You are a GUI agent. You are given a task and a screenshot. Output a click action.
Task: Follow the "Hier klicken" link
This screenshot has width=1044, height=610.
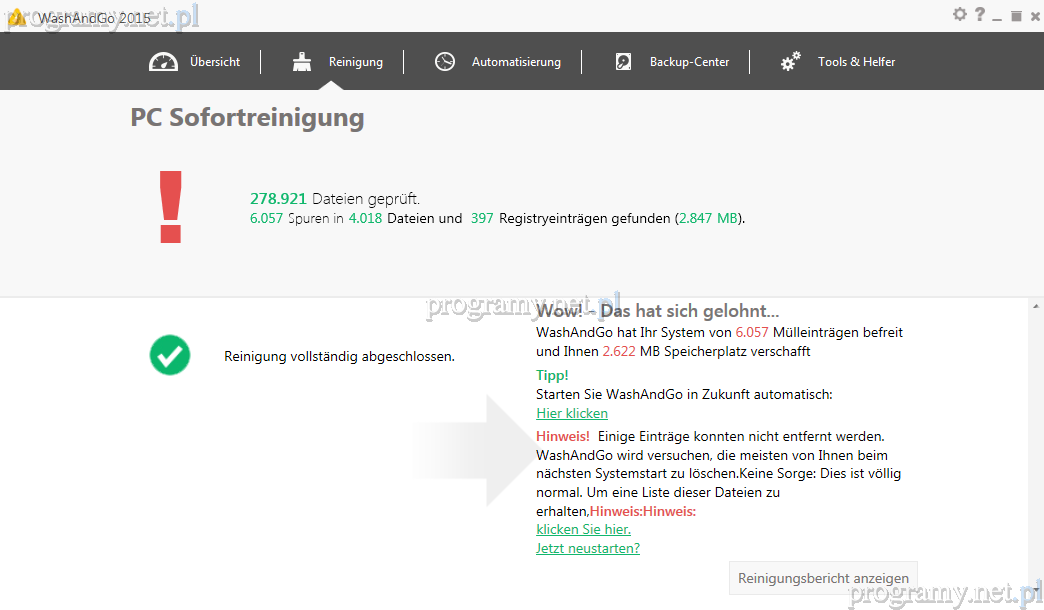[572, 413]
